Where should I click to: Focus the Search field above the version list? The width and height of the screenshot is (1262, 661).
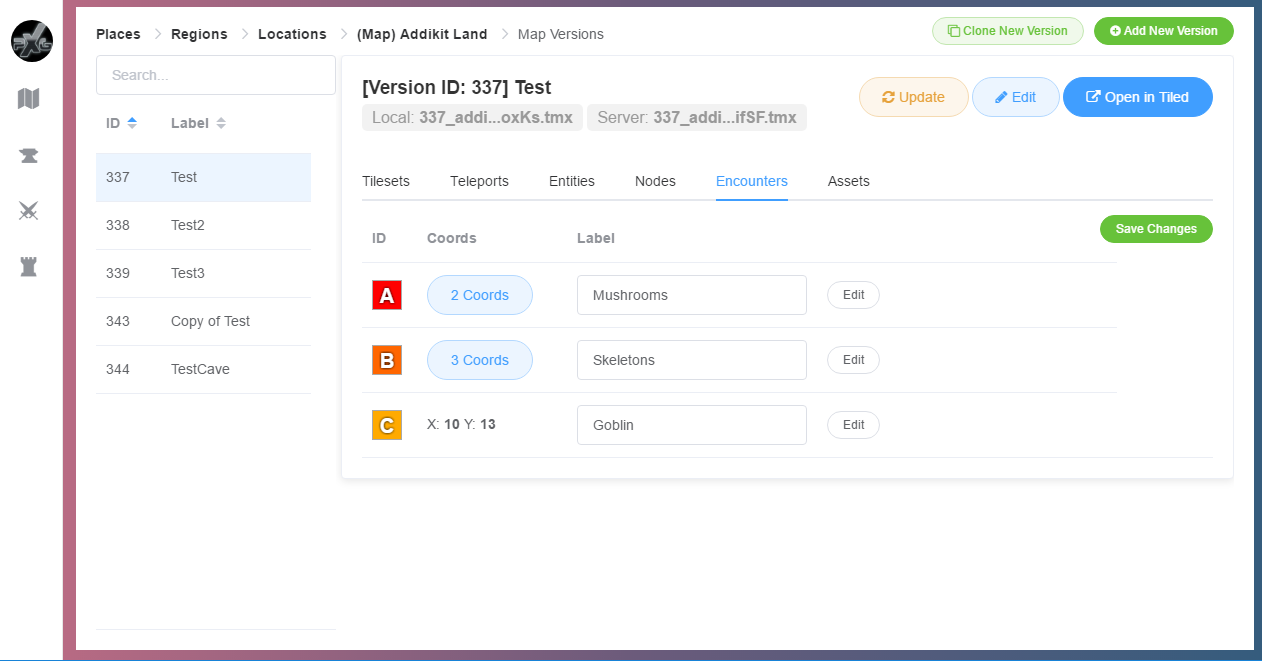216,75
